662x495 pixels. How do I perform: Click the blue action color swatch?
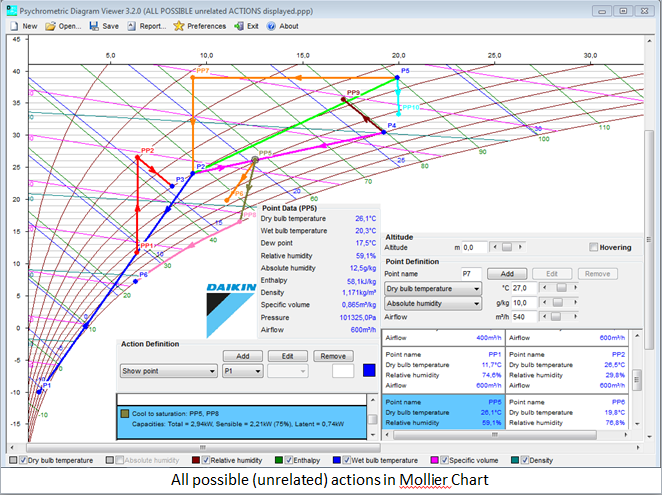369,370
